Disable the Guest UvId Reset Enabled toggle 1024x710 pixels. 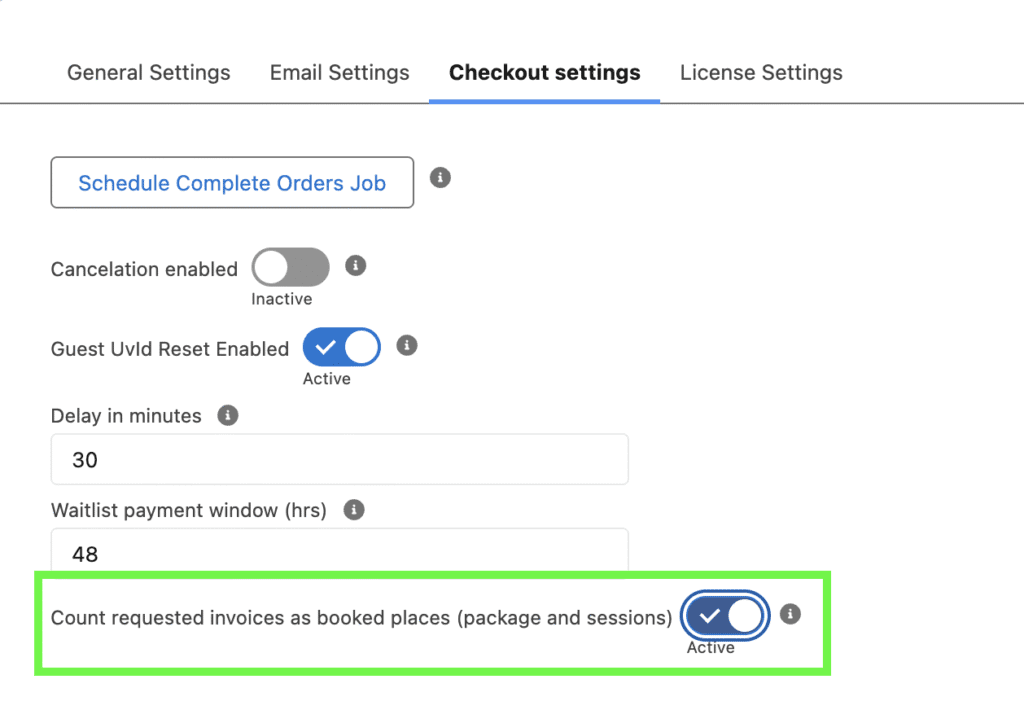pos(341,348)
